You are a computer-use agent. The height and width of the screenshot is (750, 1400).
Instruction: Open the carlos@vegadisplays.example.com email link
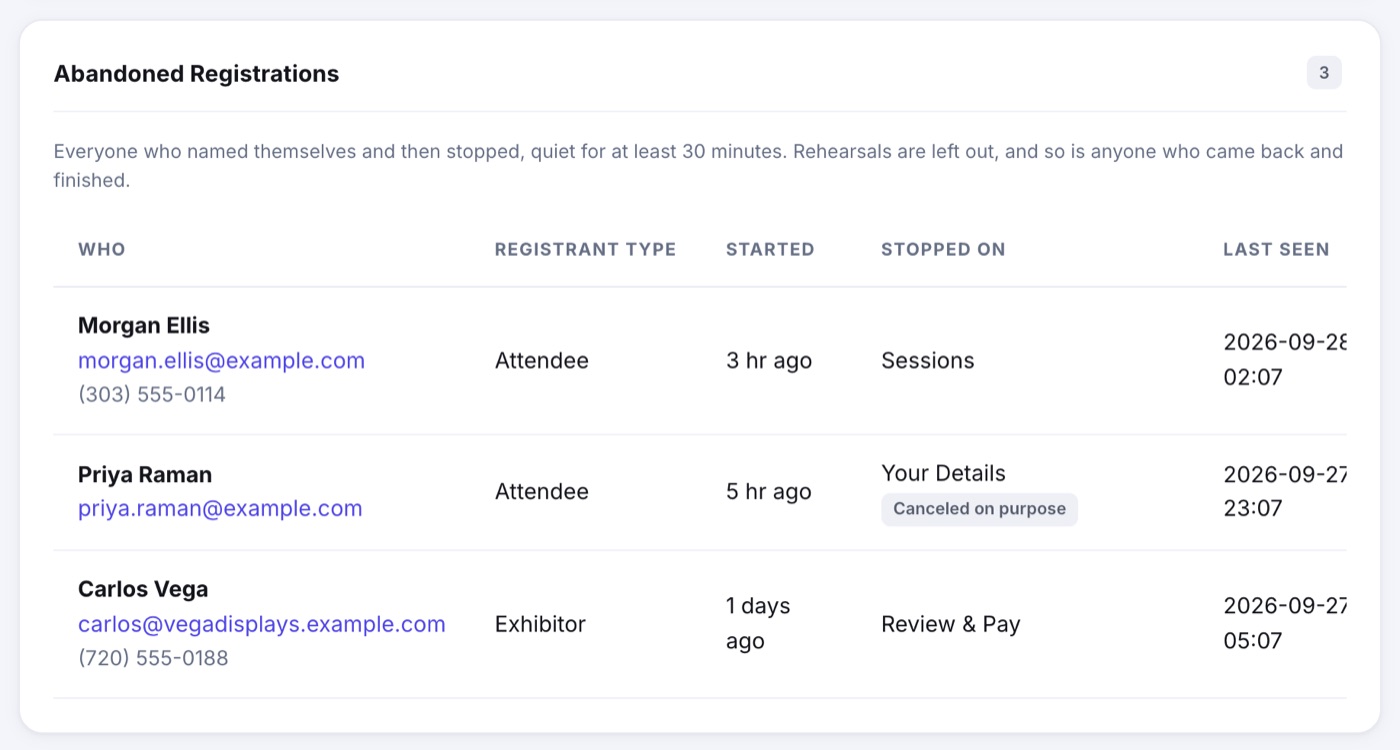[x=262, y=624]
